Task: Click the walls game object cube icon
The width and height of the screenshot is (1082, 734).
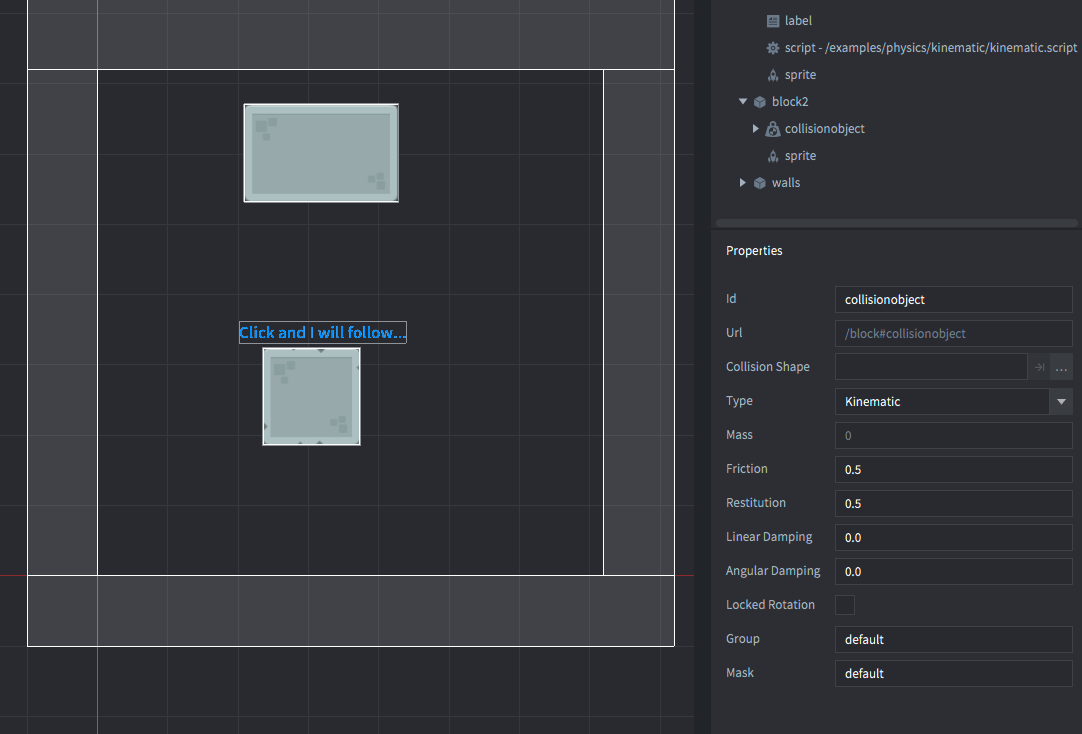Action: tap(760, 184)
